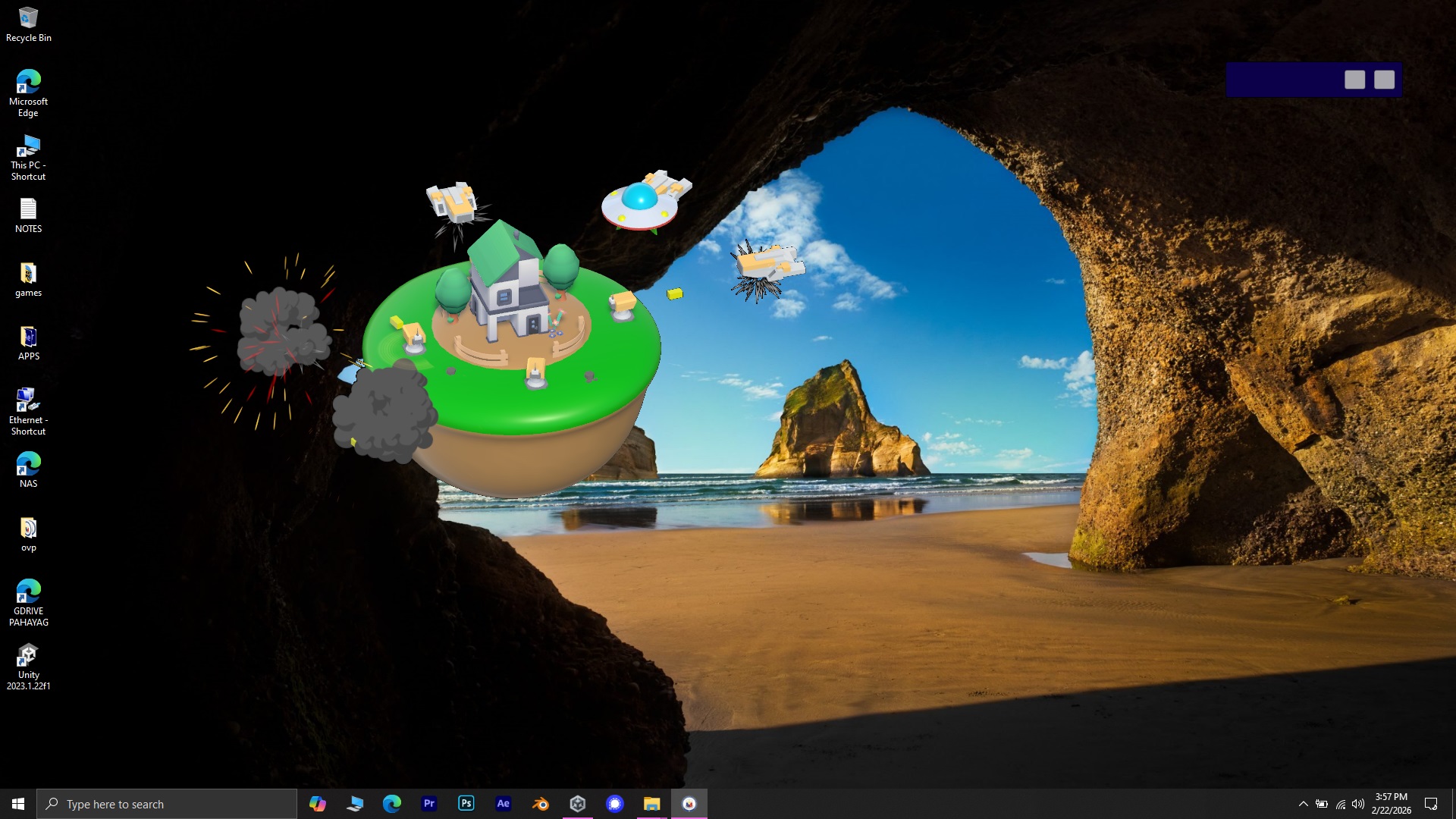Click the house on the green island
1456x819 pixels.
click(506, 288)
